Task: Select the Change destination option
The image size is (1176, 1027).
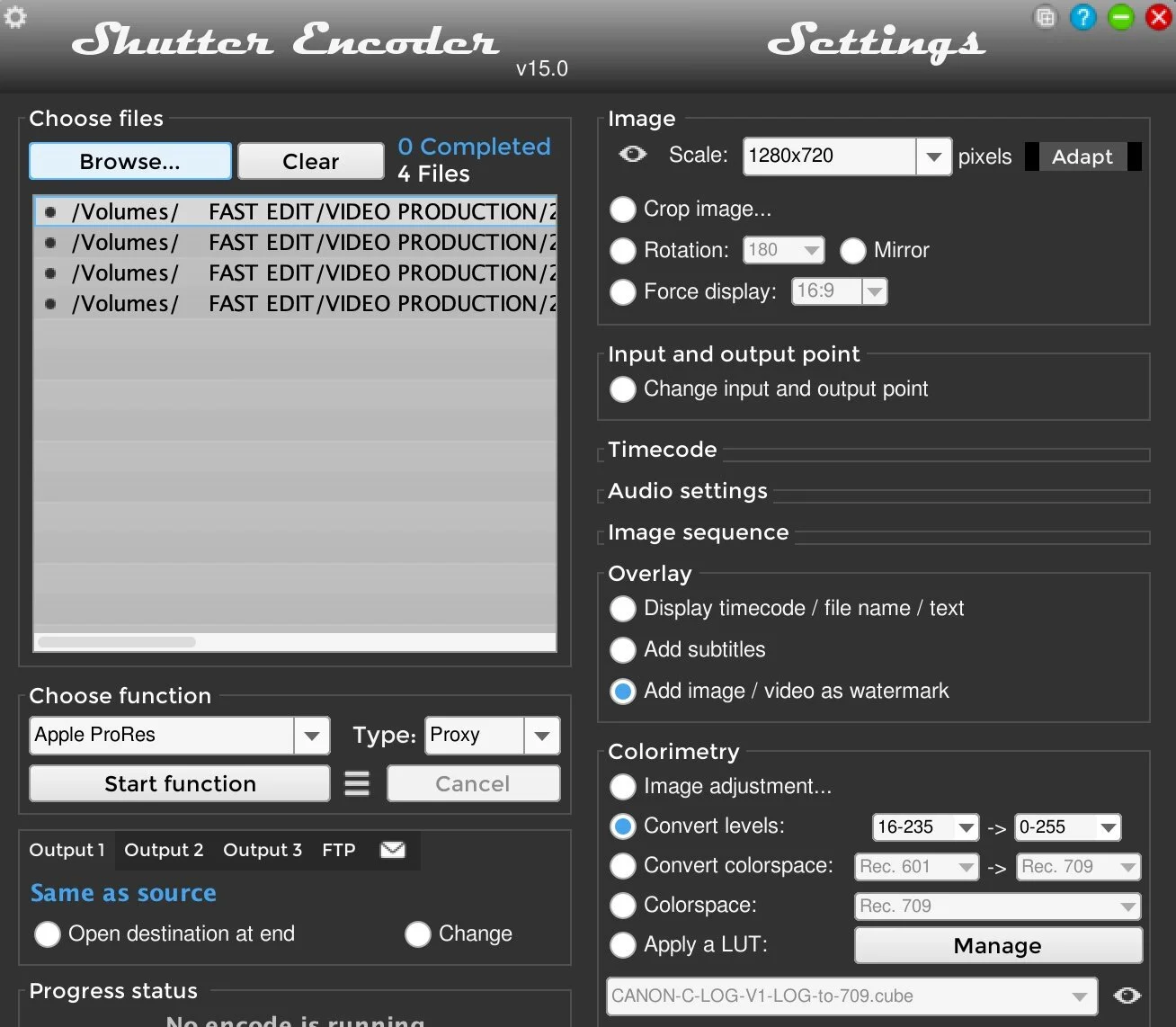Action: [x=418, y=934]
